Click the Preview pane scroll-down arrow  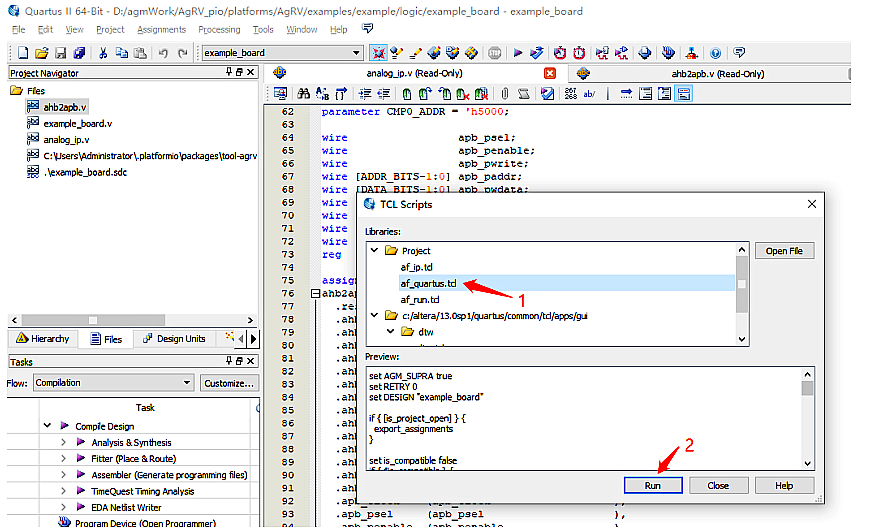pyautogui.click(x=807, y=463)
